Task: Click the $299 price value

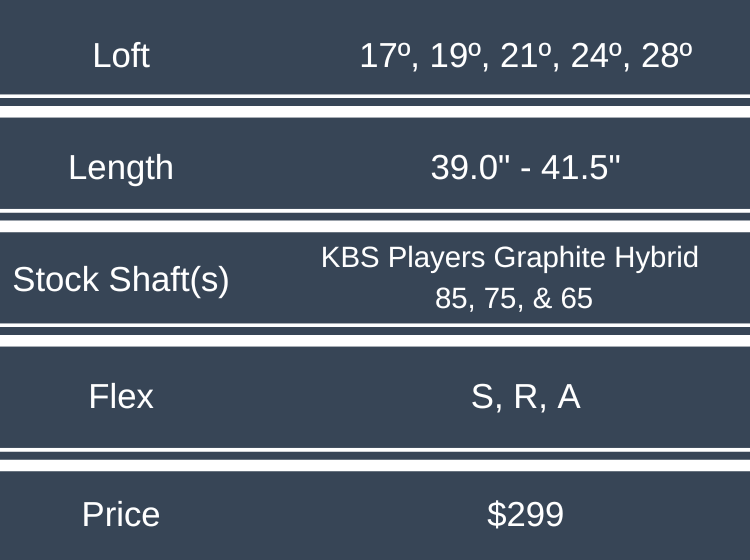Action: click(x=525, y=514)
